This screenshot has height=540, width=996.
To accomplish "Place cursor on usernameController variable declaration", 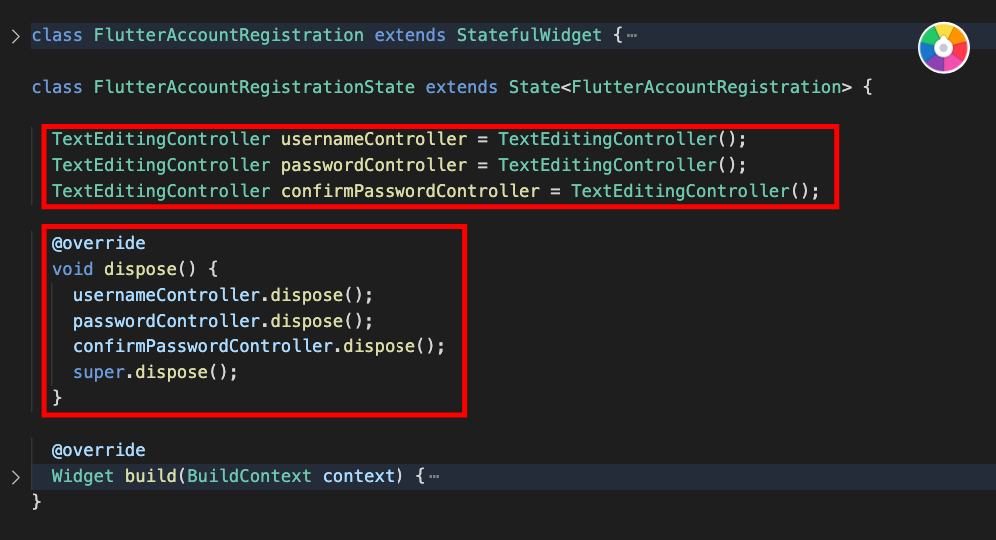I will point(373,139).
